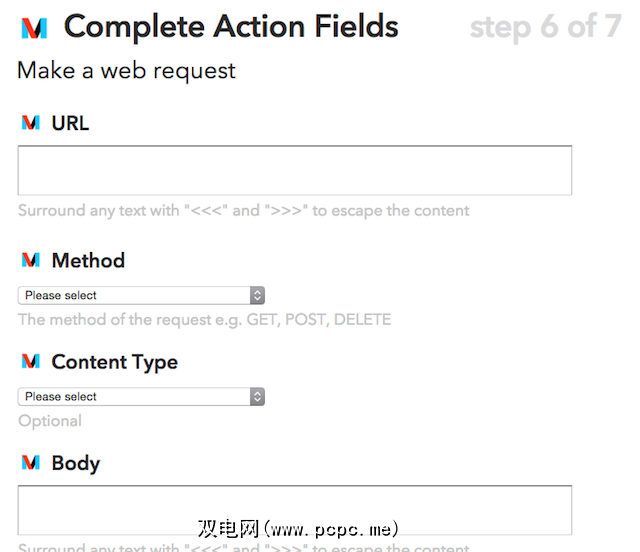Click the Content Type field label
640x552 pixels.
(114, 361)
